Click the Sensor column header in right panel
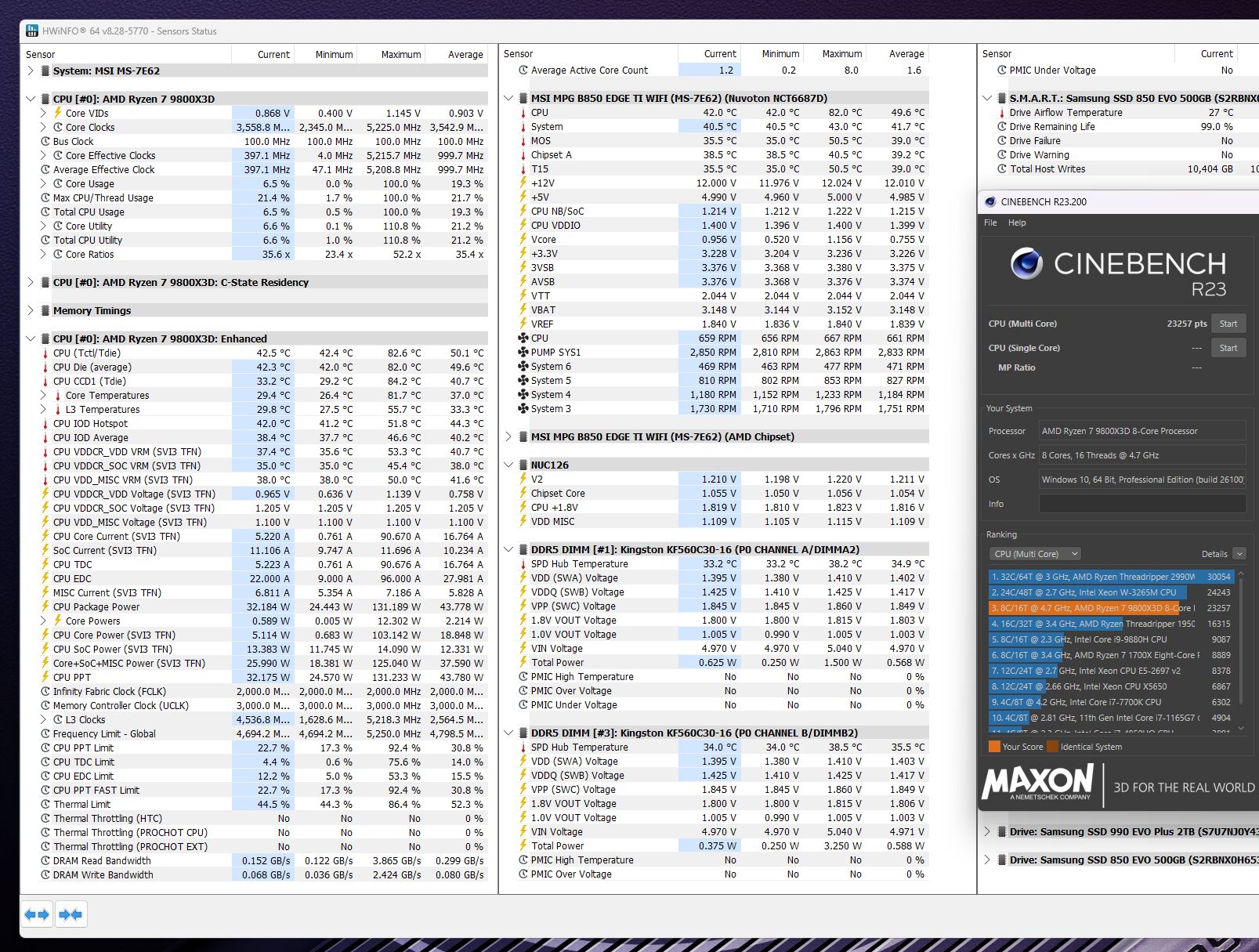 click(x=1077, y=54)
